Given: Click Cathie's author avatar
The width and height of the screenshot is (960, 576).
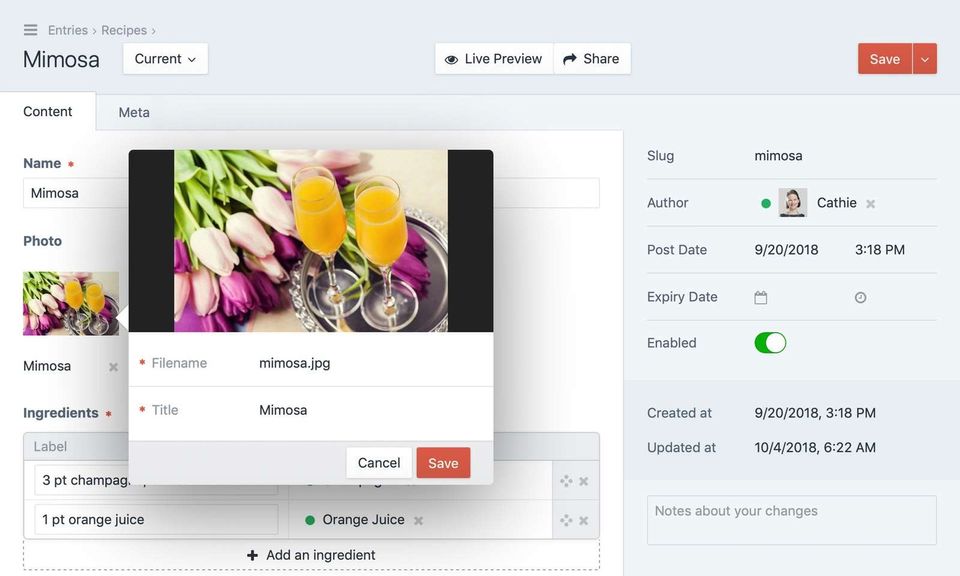Looking at the screenshot, I should (793, 203).
